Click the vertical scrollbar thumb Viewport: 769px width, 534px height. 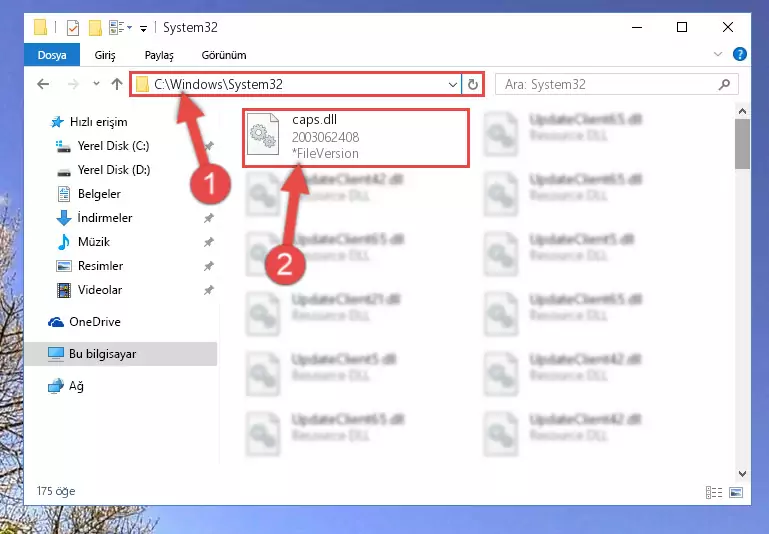click(742, 144)
